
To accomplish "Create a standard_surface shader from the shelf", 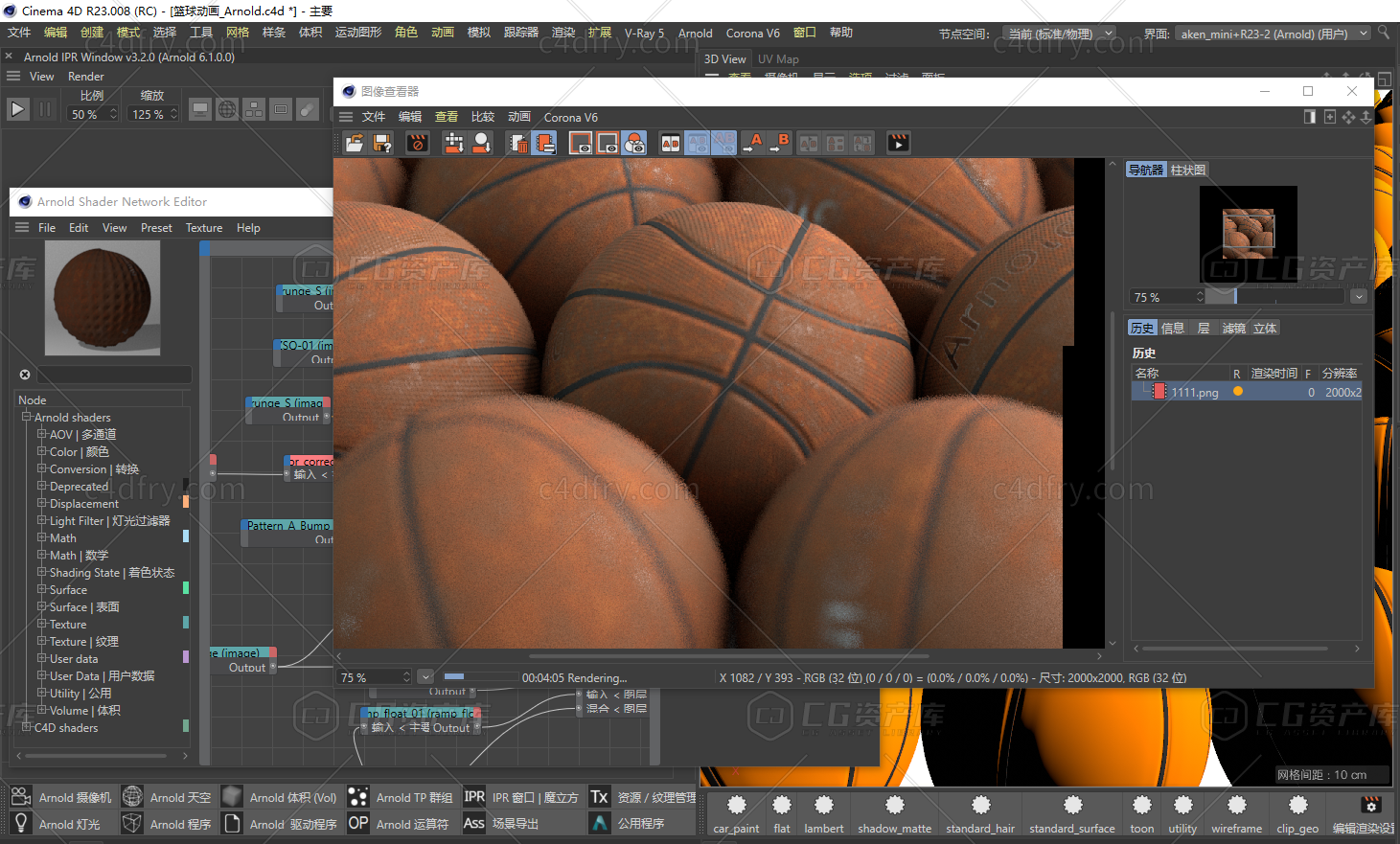I will pos(1072,813).
